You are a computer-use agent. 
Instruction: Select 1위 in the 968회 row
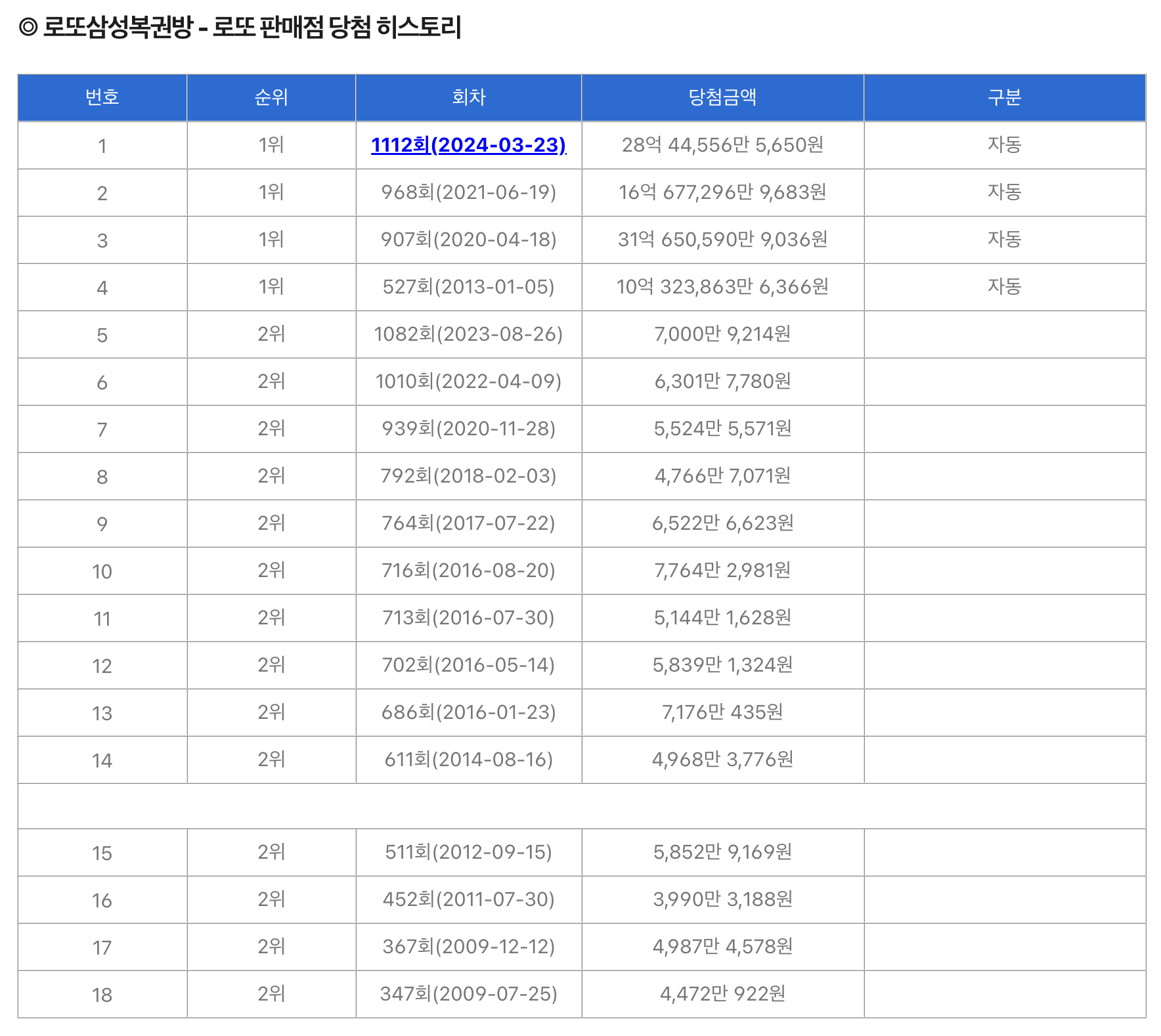point(271,192)
